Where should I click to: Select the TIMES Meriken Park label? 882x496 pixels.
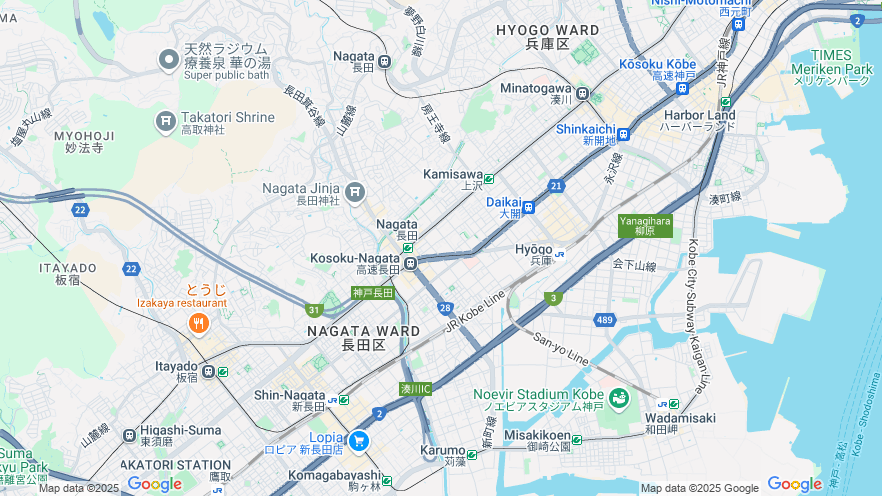[832, 68]
